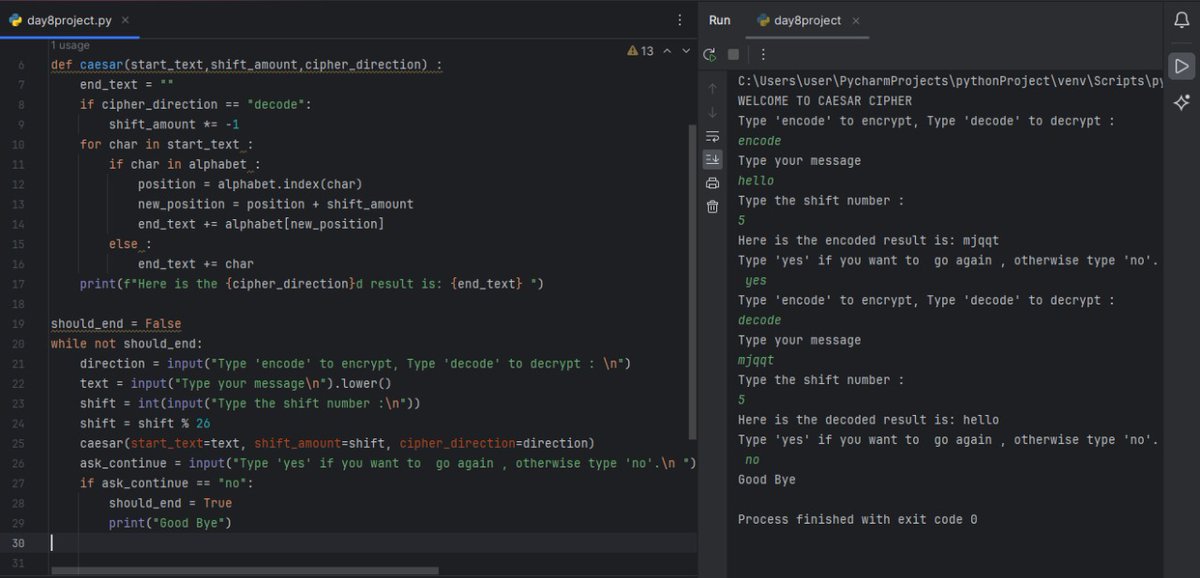Click 'position = alphabet.index(char)' line
1200x578 pixels.
click(250, 184)
